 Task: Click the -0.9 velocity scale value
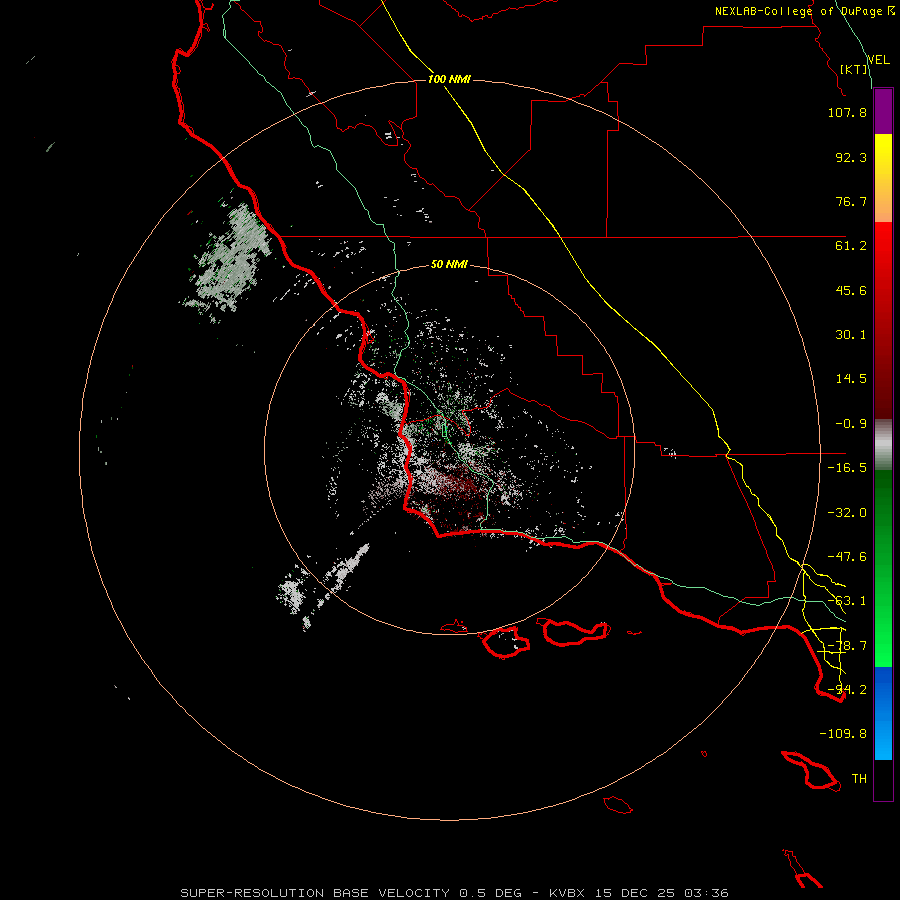(x=851, y=424)
